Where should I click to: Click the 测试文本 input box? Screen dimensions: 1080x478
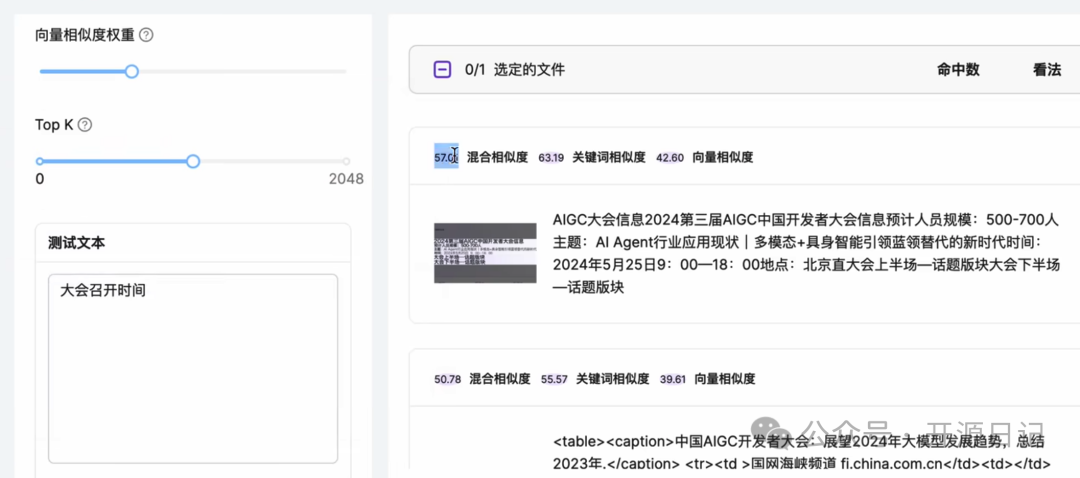coord(193,368)
